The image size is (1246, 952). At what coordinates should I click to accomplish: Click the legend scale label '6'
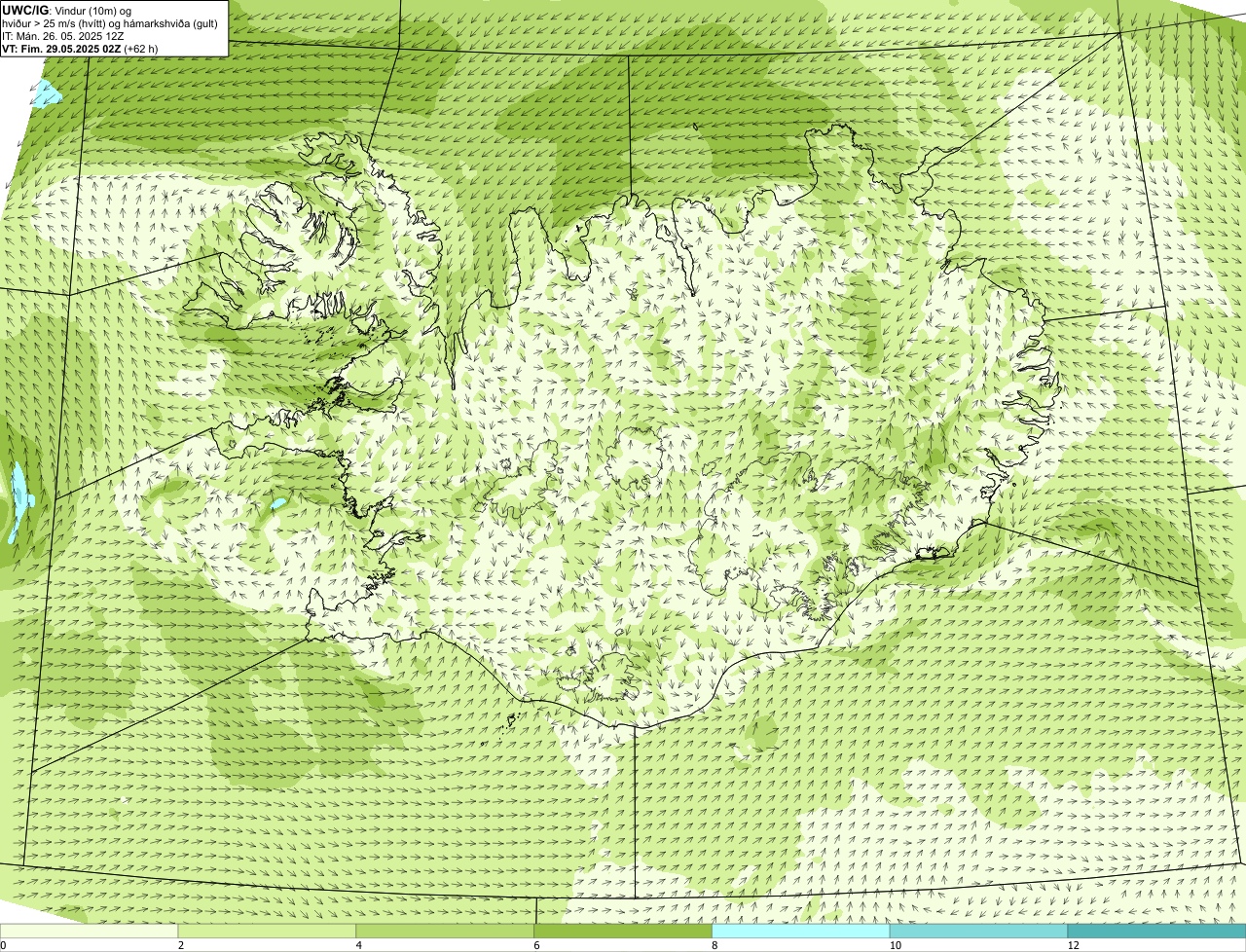coord(537,945)
